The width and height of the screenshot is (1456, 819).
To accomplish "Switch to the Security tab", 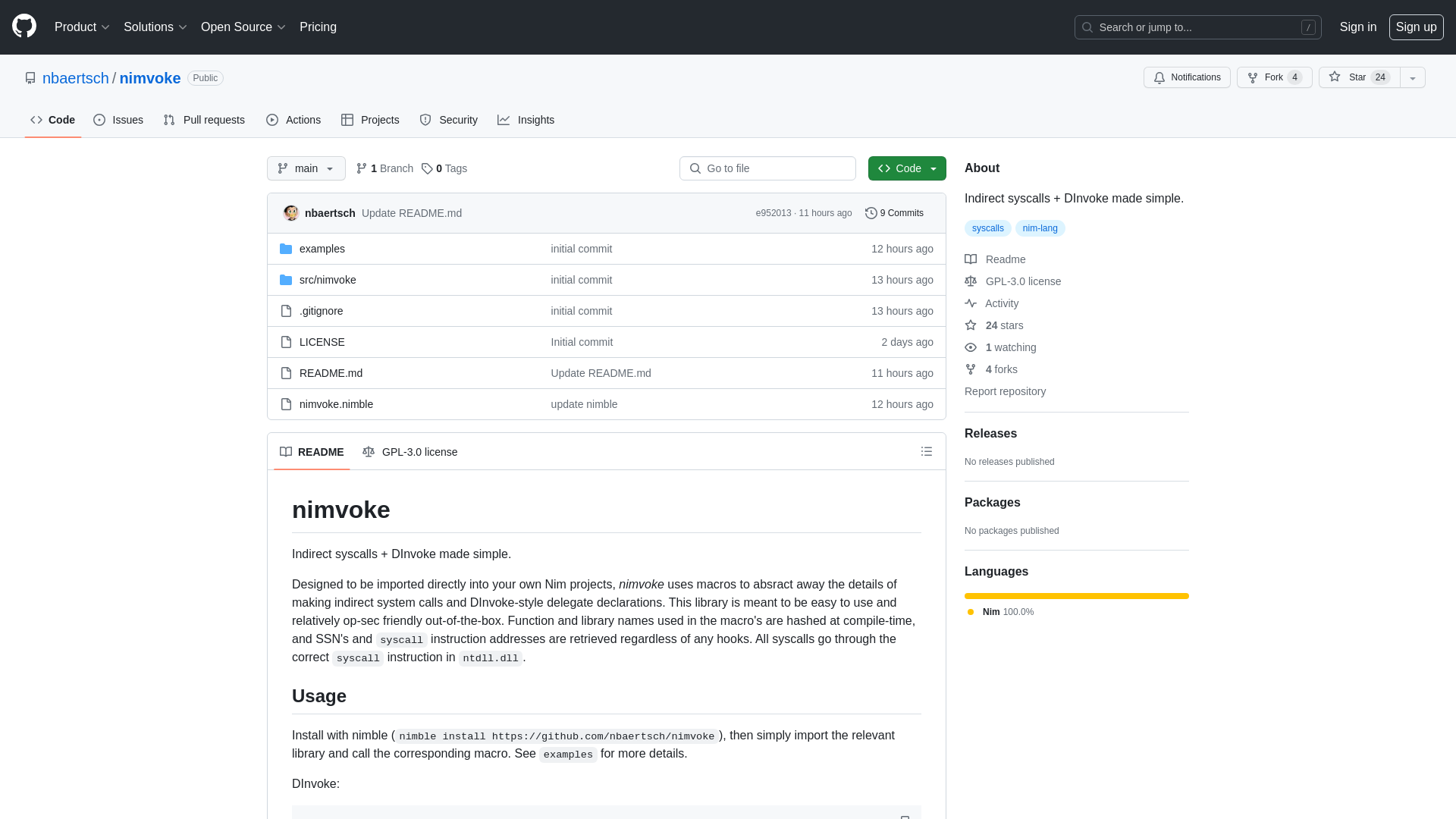I will [449, 120].
